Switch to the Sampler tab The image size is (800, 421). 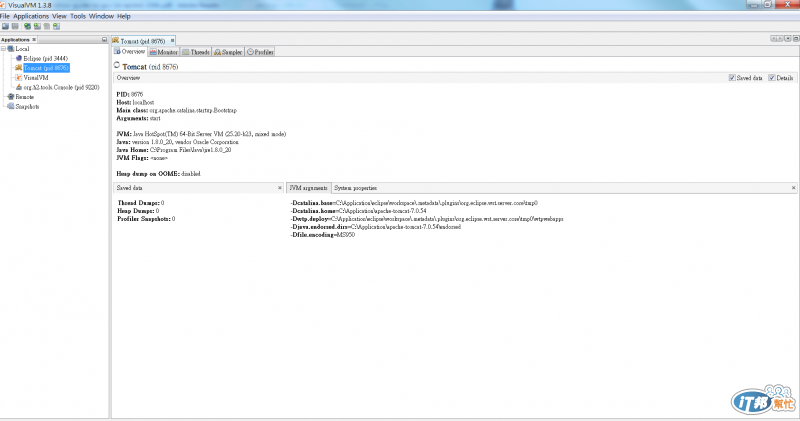pyautogui.click(x=228, y=52)
